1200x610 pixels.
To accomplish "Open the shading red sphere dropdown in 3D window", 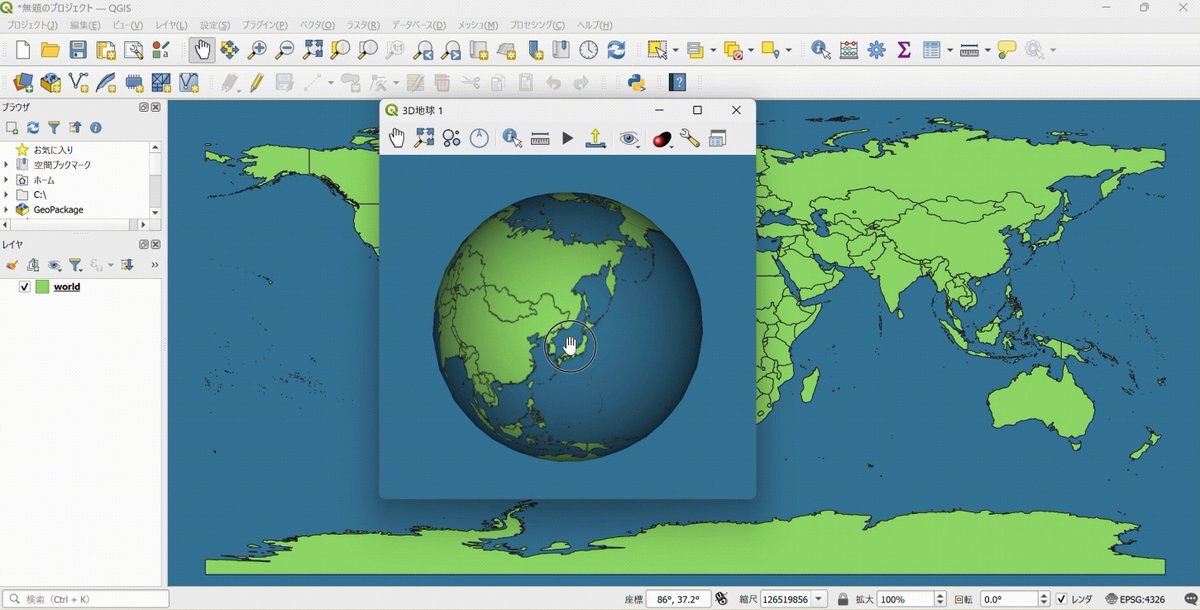I will 661,139.
